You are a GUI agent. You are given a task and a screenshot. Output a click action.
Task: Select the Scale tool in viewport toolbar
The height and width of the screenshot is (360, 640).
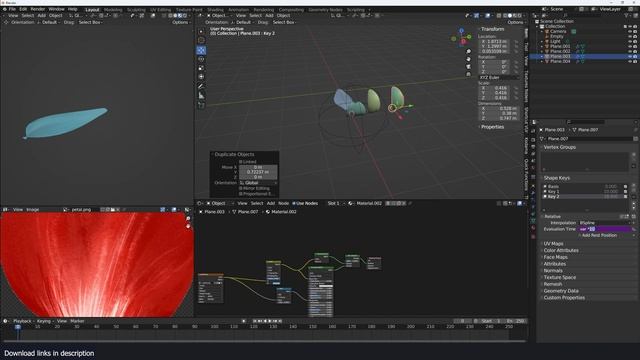[x=201, y=68]
